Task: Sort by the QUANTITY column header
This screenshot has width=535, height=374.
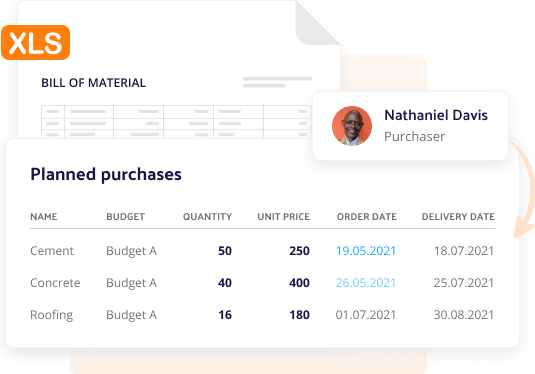Action: pyautogui.click(x=207, y=217)
